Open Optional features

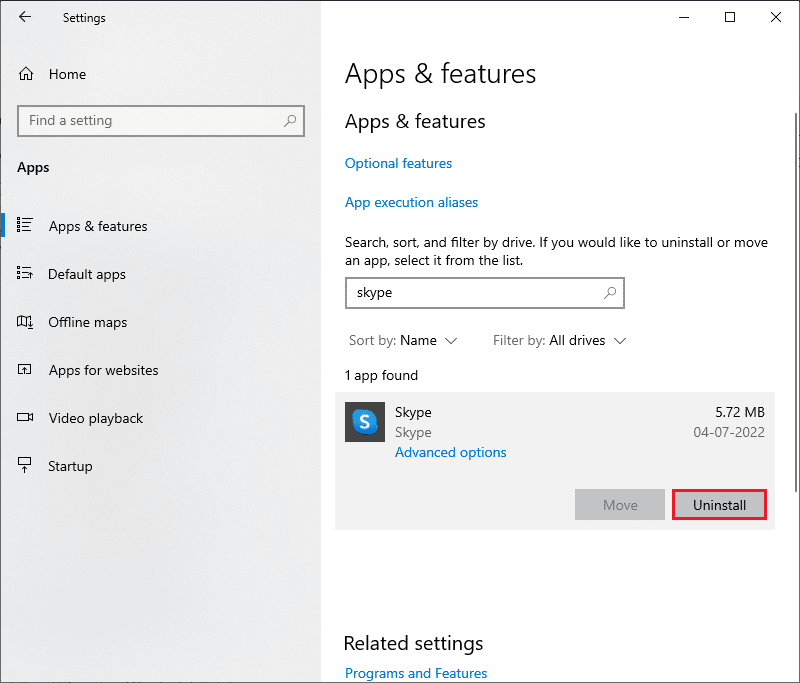point(398,163)
